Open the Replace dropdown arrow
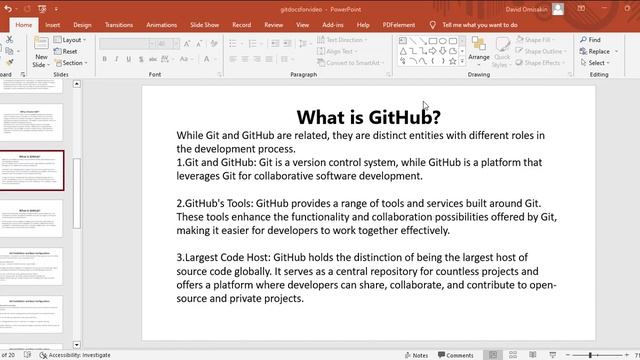This screenshot has width=640, height=360. [616, 51]
